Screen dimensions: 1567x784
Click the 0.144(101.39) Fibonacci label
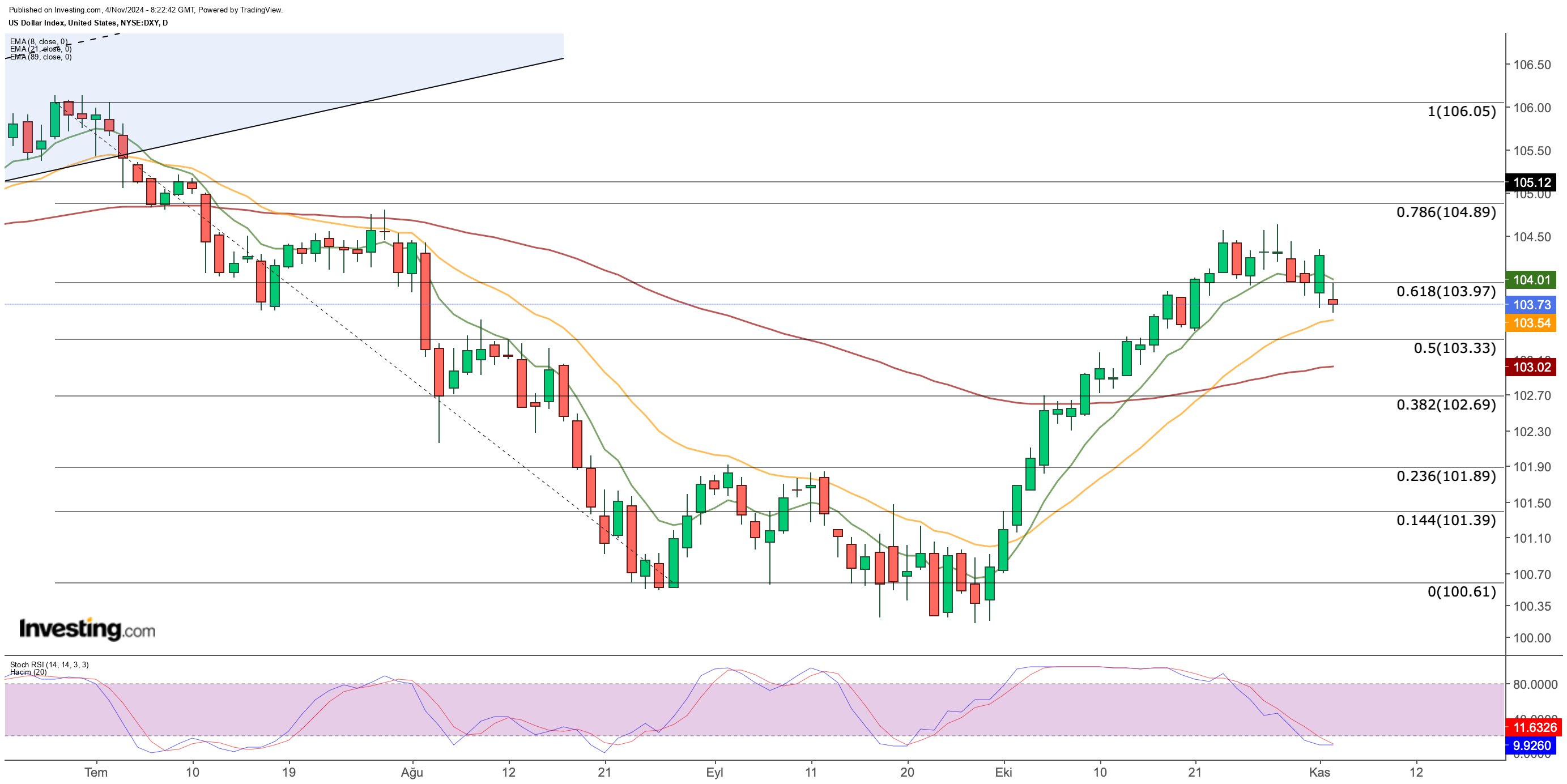pos(1446,520)
